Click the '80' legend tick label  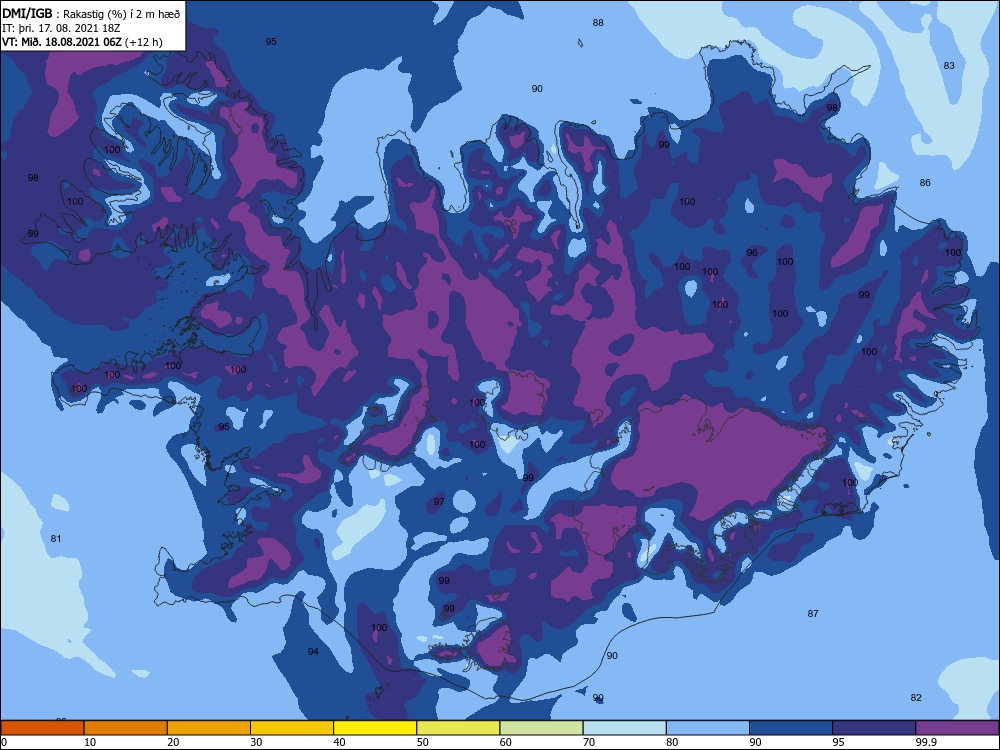672,742
